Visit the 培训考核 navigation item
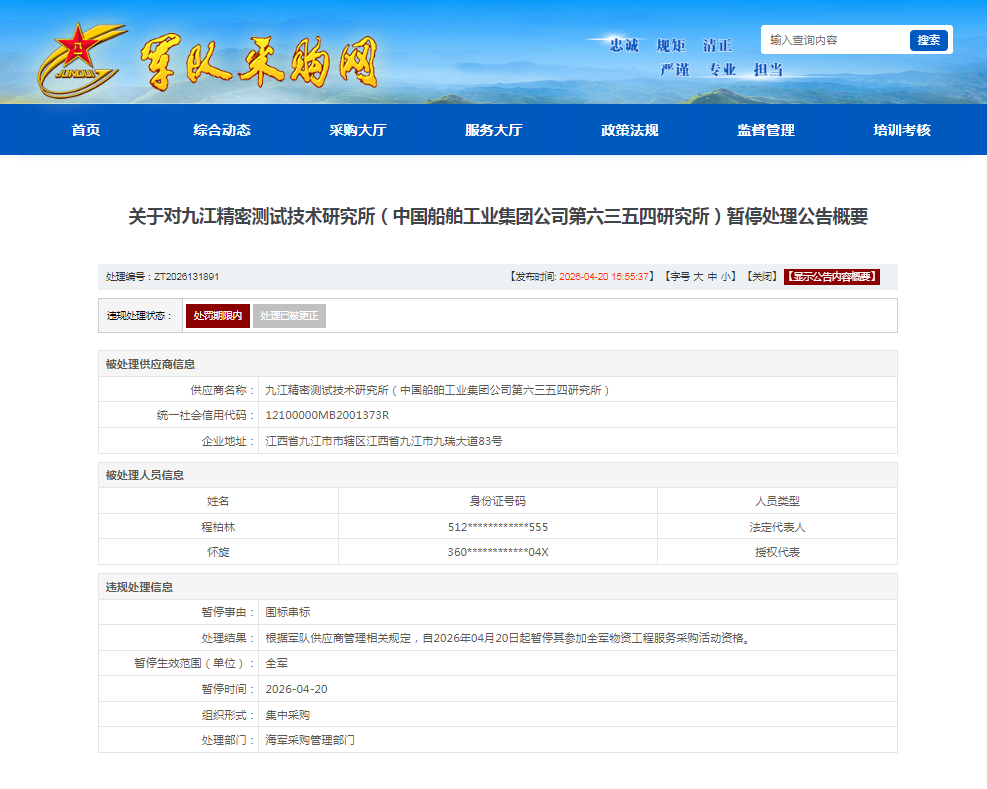Screen dimensions: 987x789 (x=902, y=130)
